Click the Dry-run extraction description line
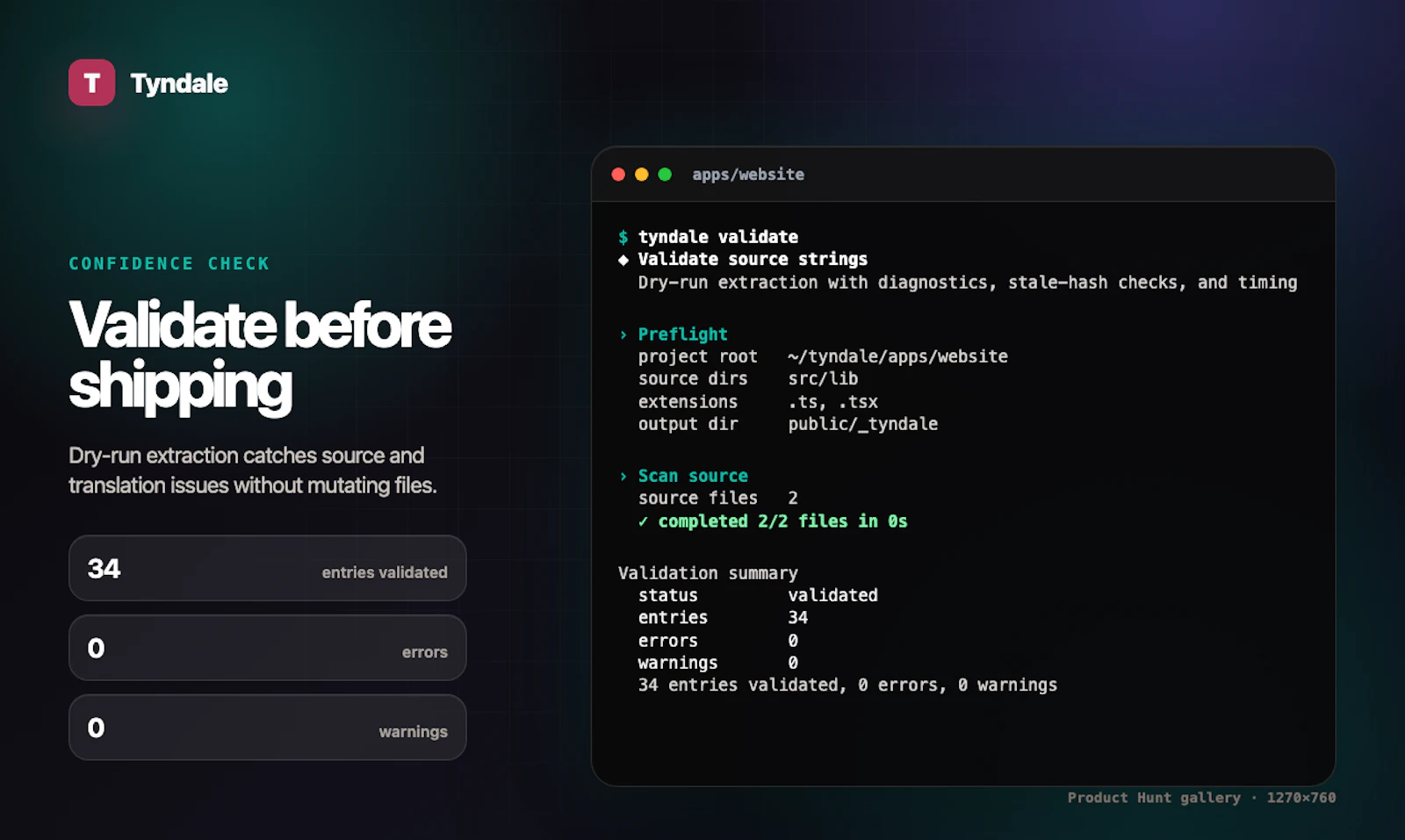This screenshot has width=1405, height=840. pos(968,283)
